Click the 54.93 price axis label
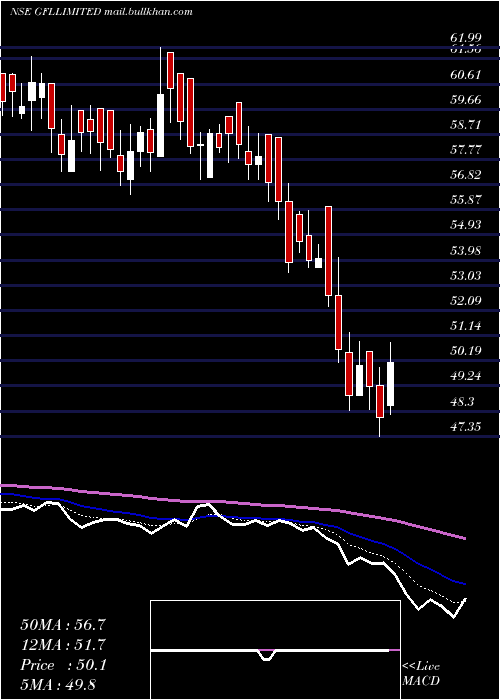Image resolution: width=500 pixels, height=700 pixels. [466, 225]
